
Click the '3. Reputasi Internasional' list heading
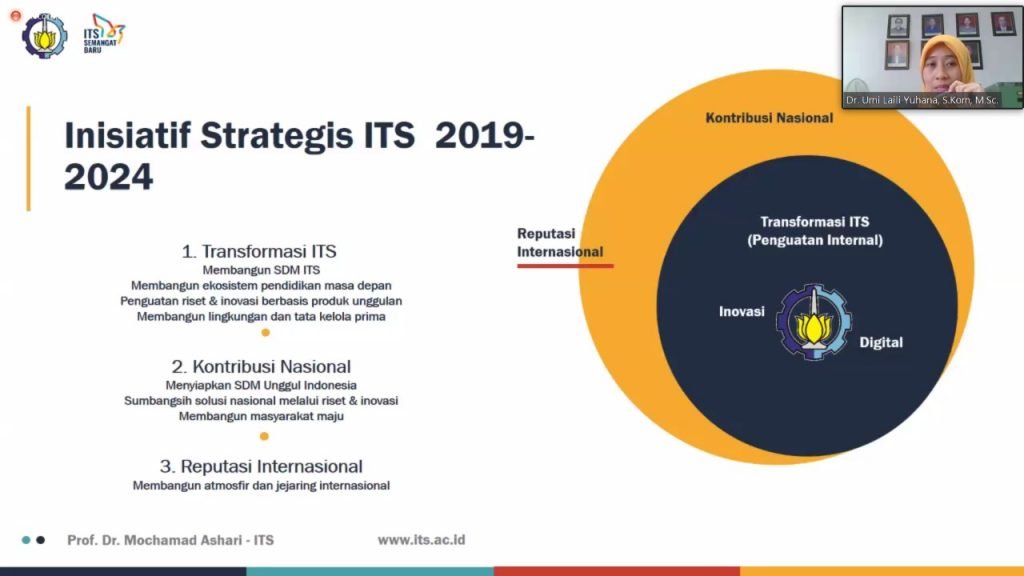[x=261, y=466]
